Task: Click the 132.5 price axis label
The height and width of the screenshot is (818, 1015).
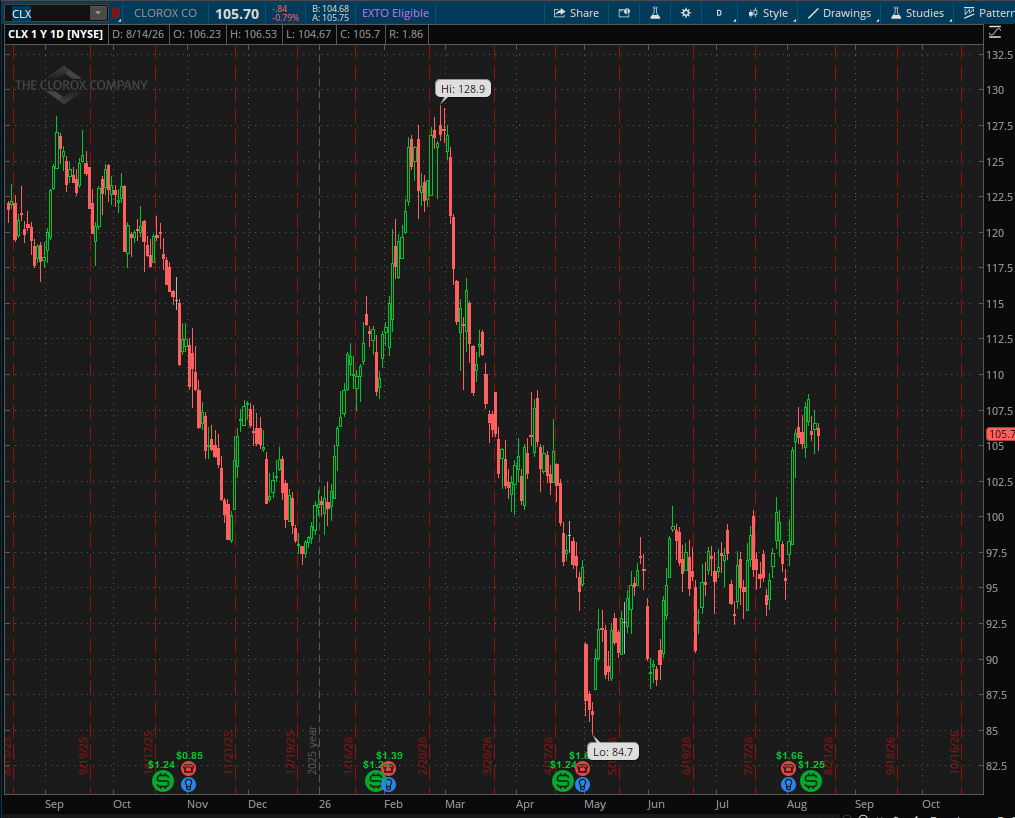Action: [x=999, y=55]
